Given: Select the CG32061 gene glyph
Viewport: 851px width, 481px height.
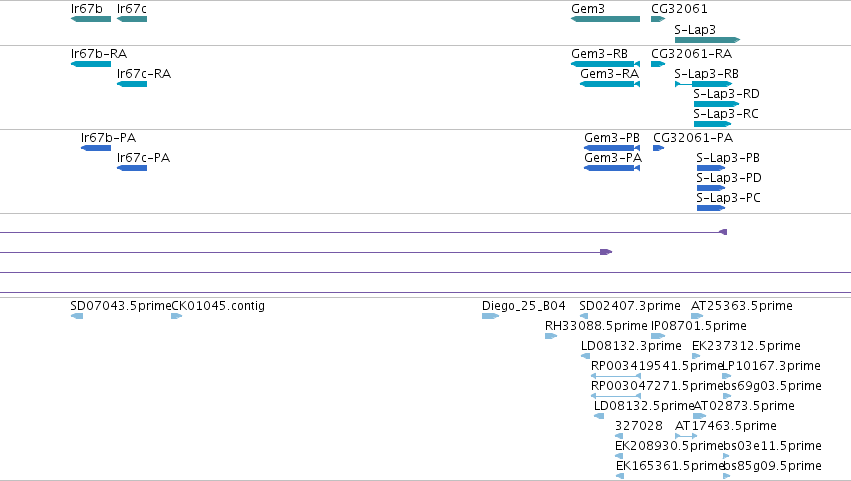Looking at the screenshot, I should [x=658, y=19].
